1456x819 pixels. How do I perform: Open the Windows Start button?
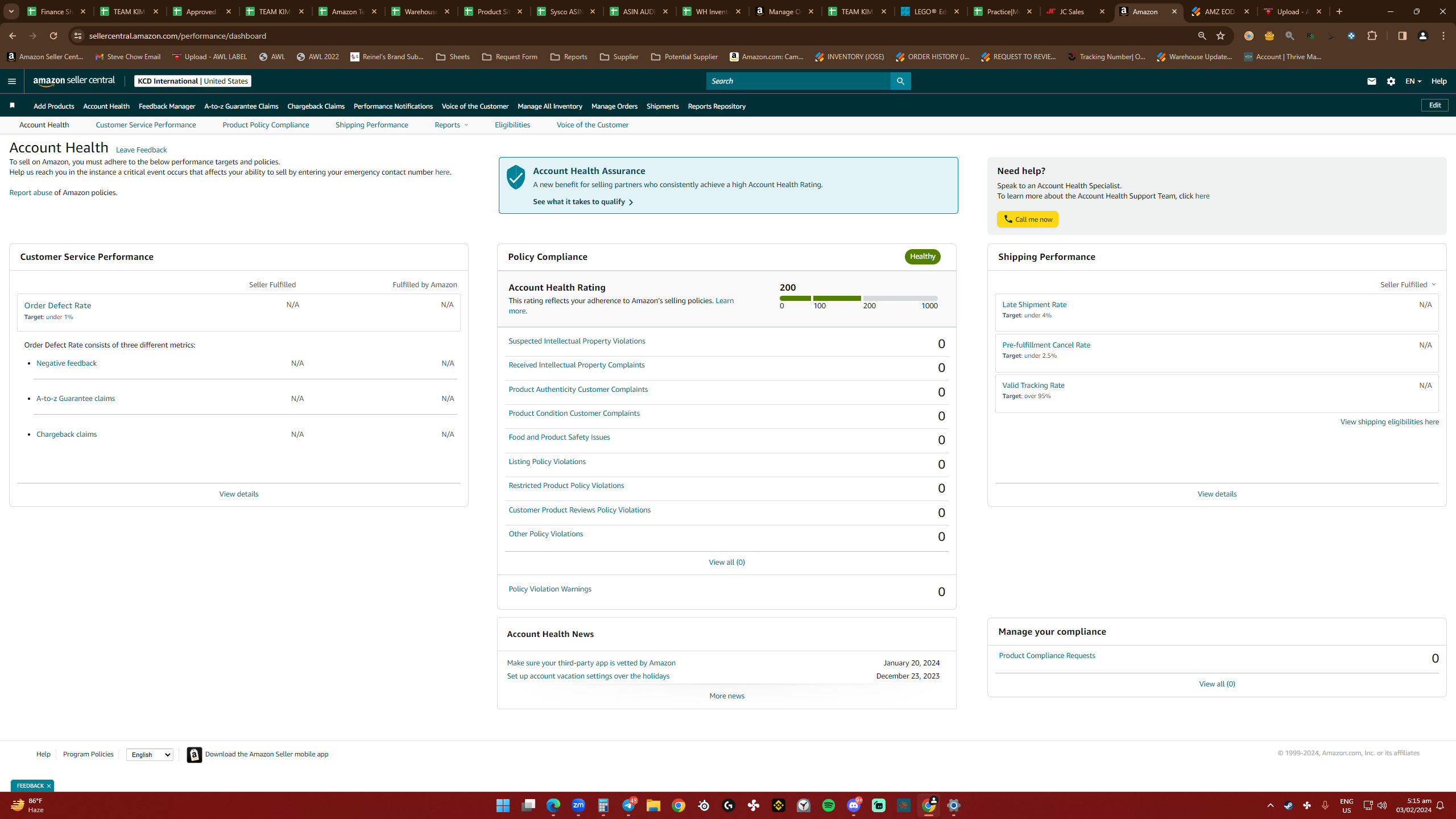[503, 805]
